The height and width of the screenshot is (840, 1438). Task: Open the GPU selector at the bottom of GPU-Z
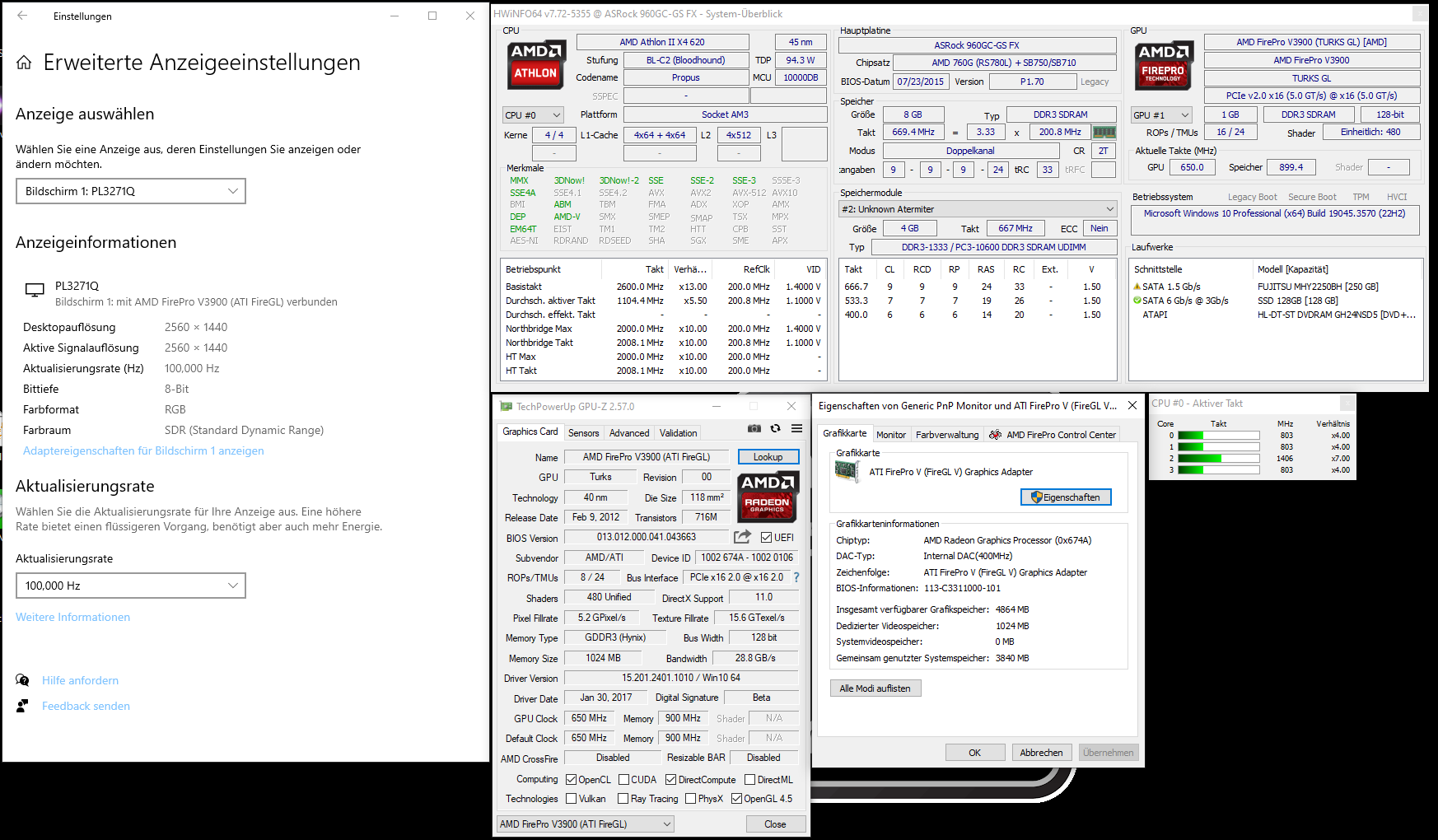click(x=586, y=824)
